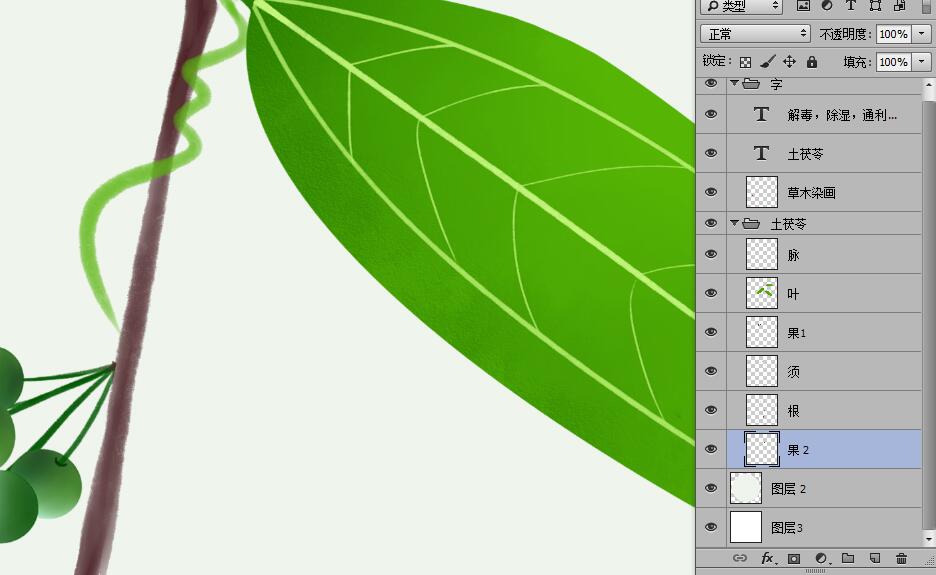
Task: Delete layer with trash icon
Action: pyautogui.click(x=901, y=558)
